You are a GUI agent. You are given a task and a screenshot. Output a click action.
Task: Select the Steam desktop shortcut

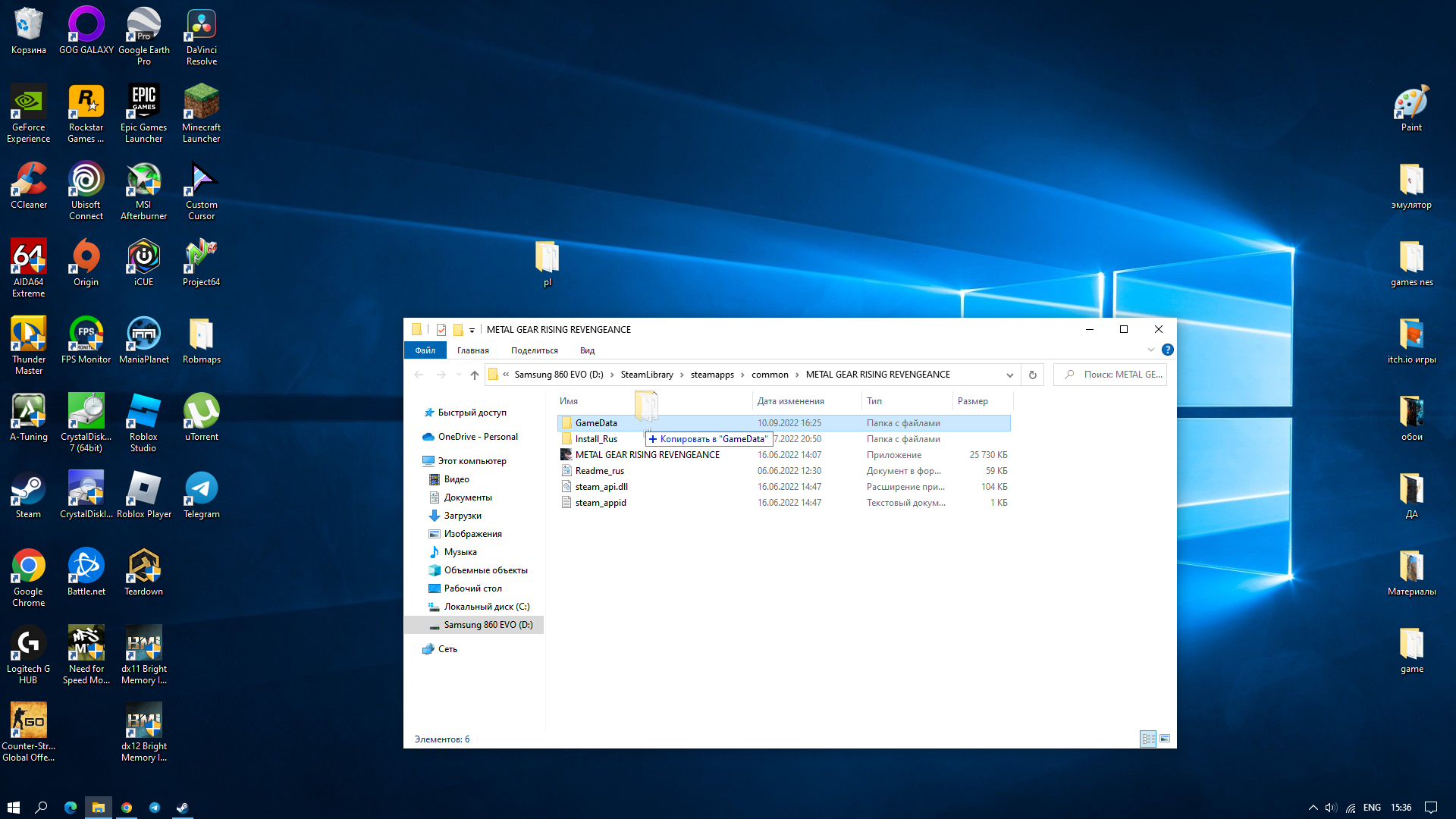[x=29, y=495]
